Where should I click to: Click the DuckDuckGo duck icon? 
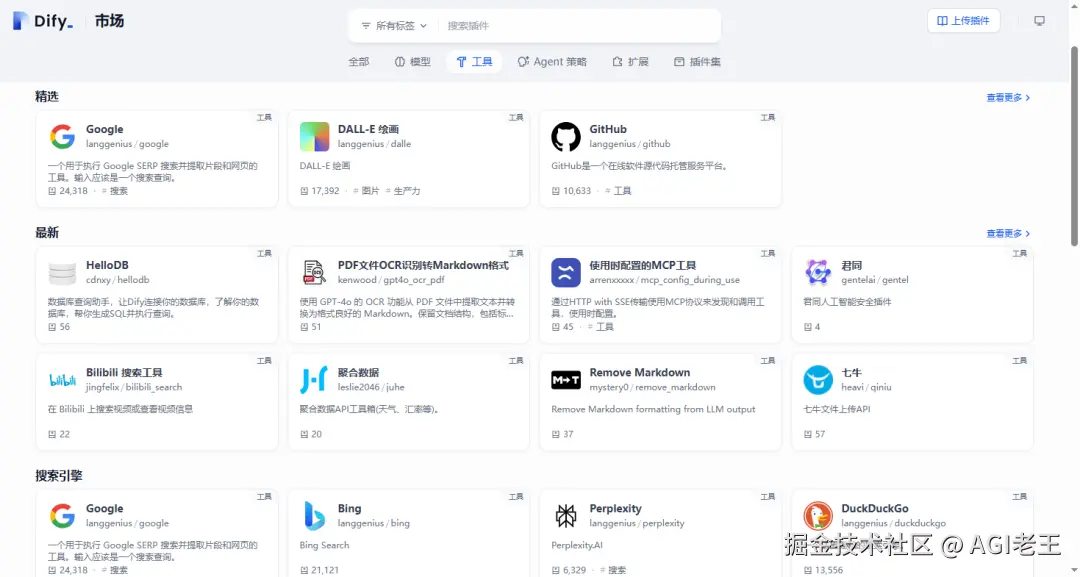(818, 516)
